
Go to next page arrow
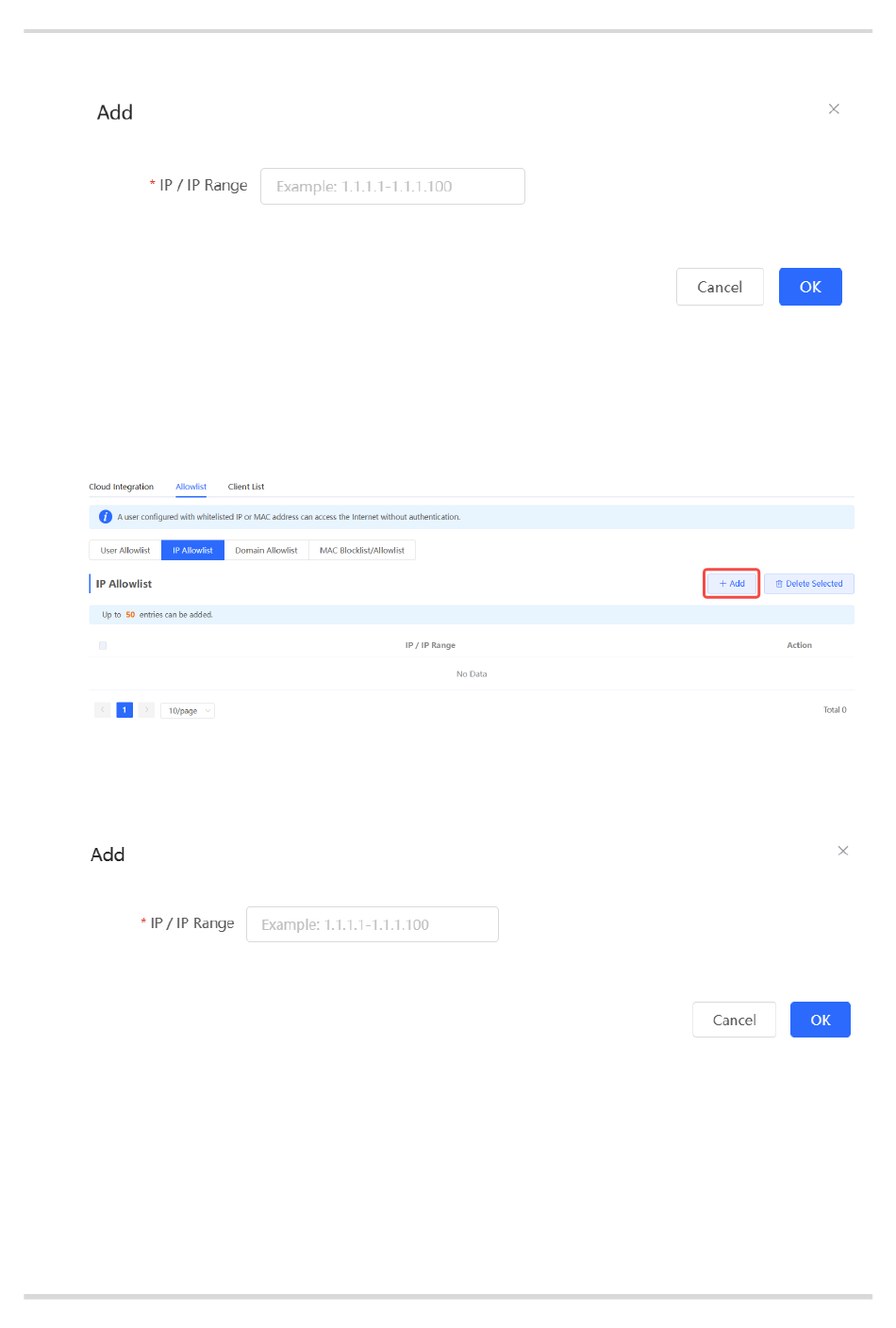pos(146,710)
